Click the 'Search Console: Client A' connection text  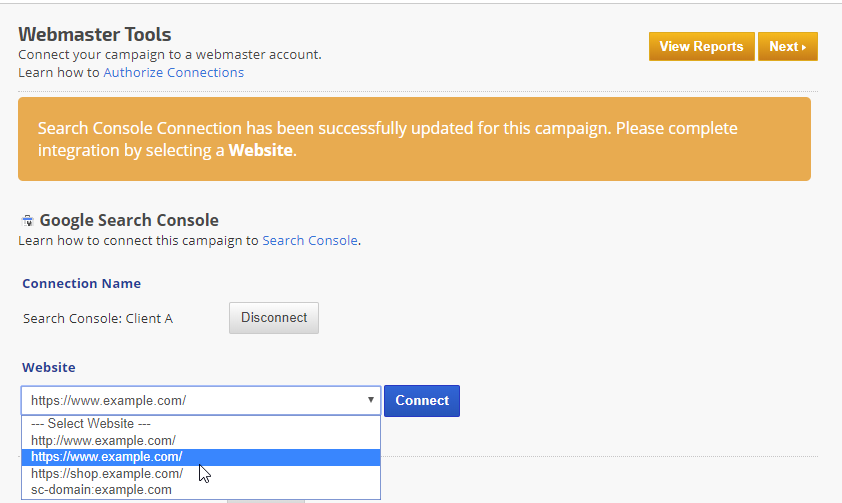(x=98, y=318)
